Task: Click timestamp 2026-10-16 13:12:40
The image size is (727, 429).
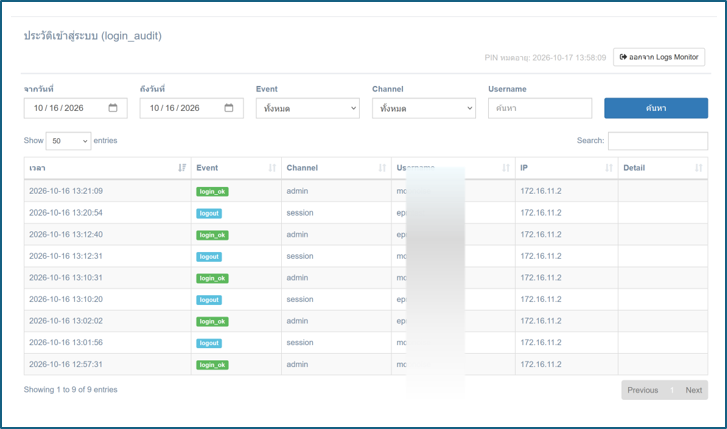Action: point(66,235)
